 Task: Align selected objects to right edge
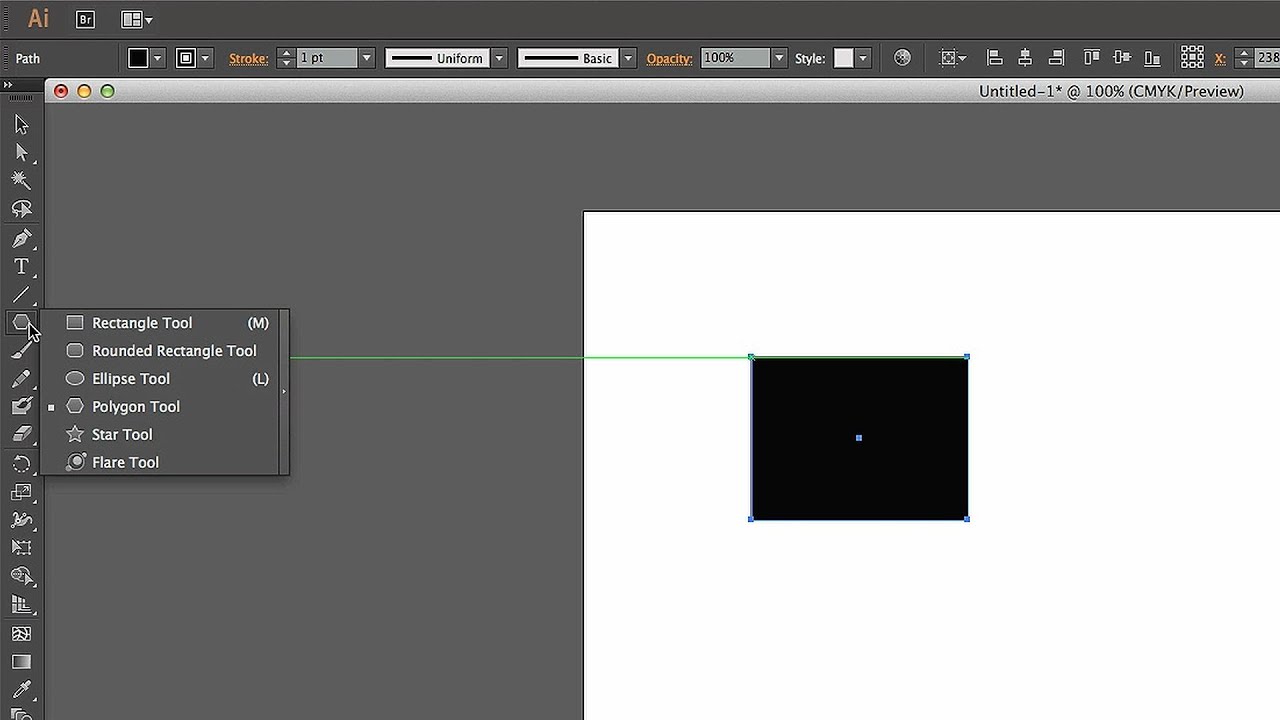coord(1054,58)
